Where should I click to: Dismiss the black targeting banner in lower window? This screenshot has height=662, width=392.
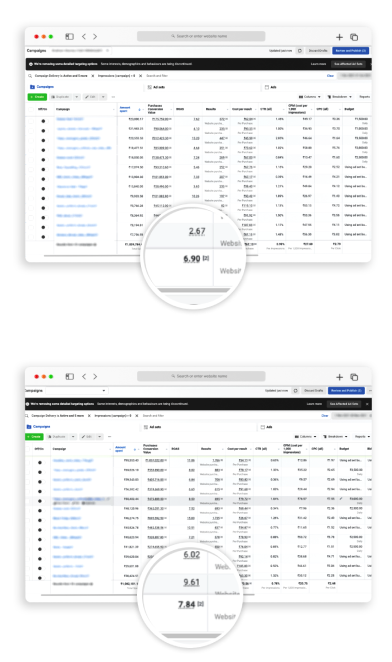tap(367, 404)
